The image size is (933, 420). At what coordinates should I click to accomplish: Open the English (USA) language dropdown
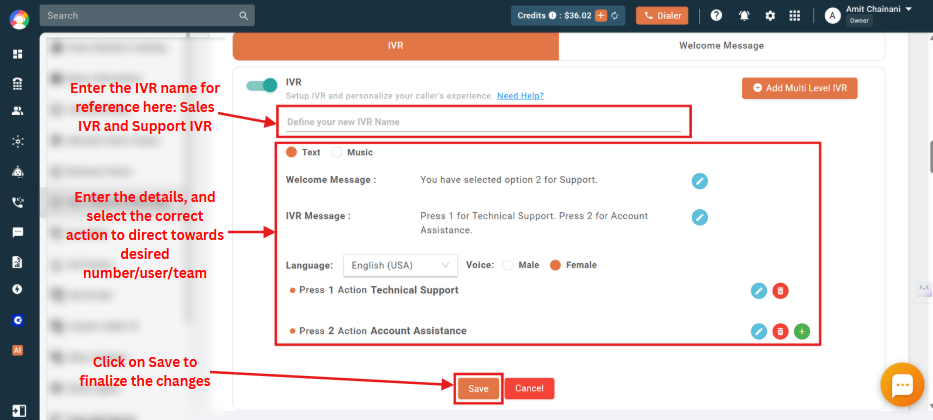[x=400, y=265]
